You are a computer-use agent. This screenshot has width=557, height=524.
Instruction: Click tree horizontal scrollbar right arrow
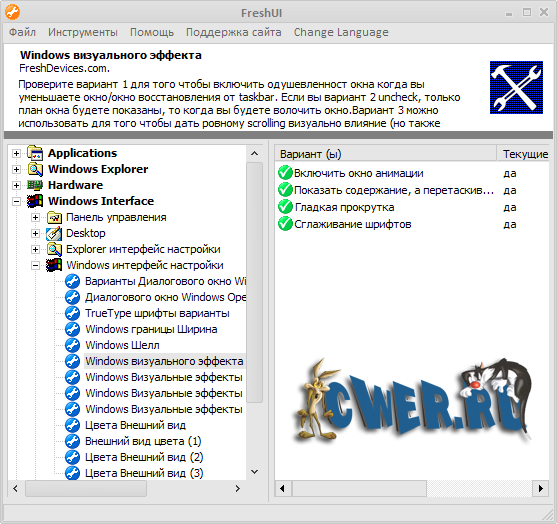[238, 488]
